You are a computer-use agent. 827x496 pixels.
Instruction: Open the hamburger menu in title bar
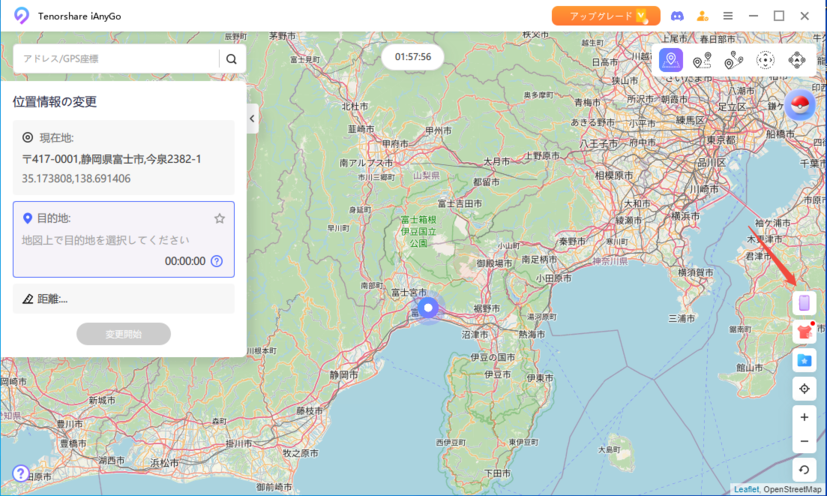pos(728,16)
